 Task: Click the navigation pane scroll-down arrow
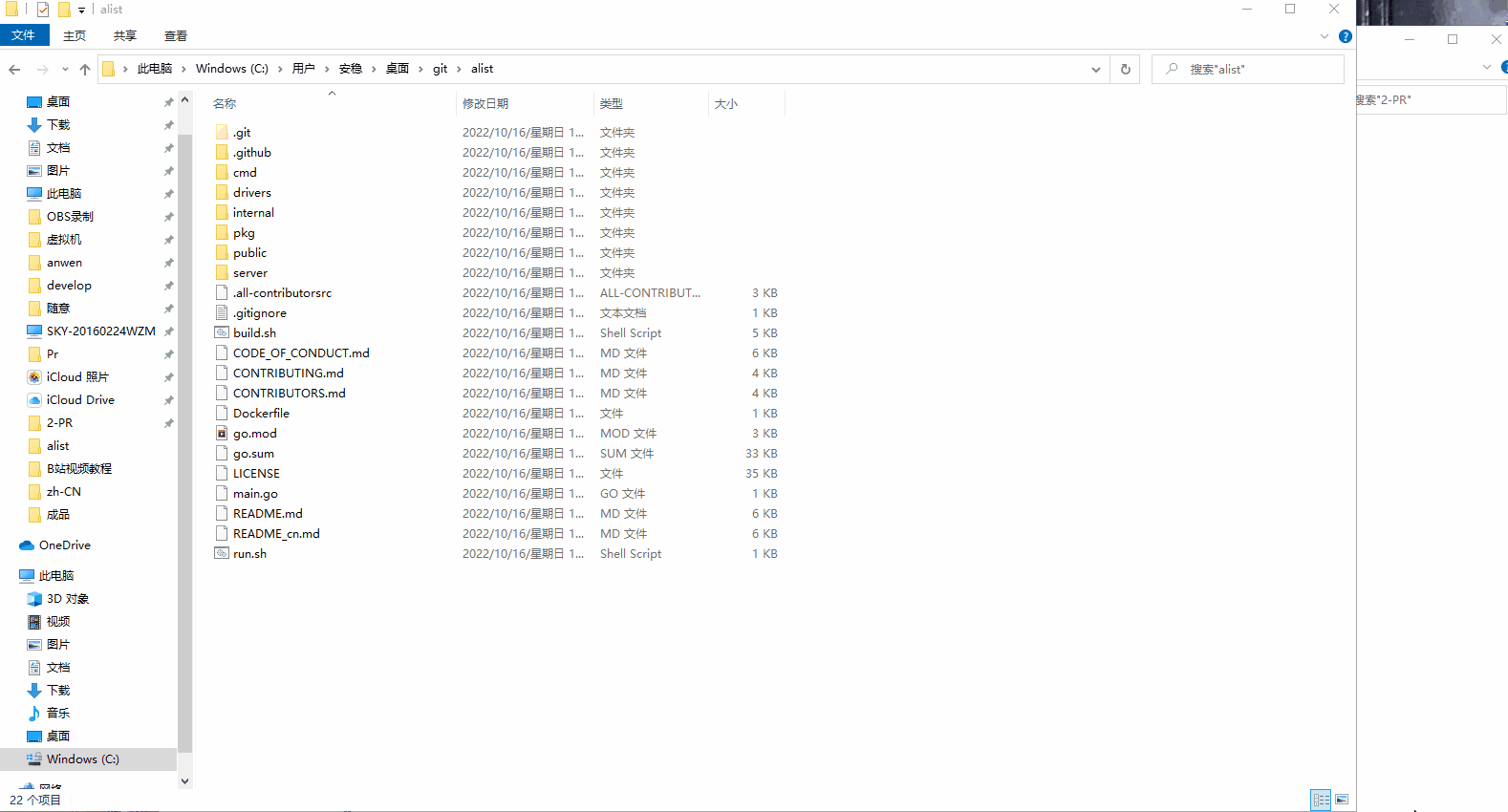tap(184, 780)
